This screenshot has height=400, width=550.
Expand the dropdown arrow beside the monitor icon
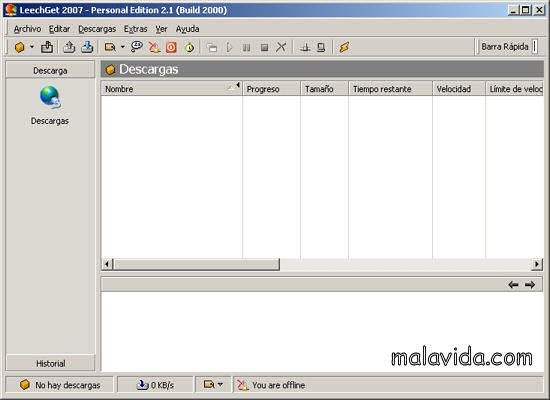(122, 47)
